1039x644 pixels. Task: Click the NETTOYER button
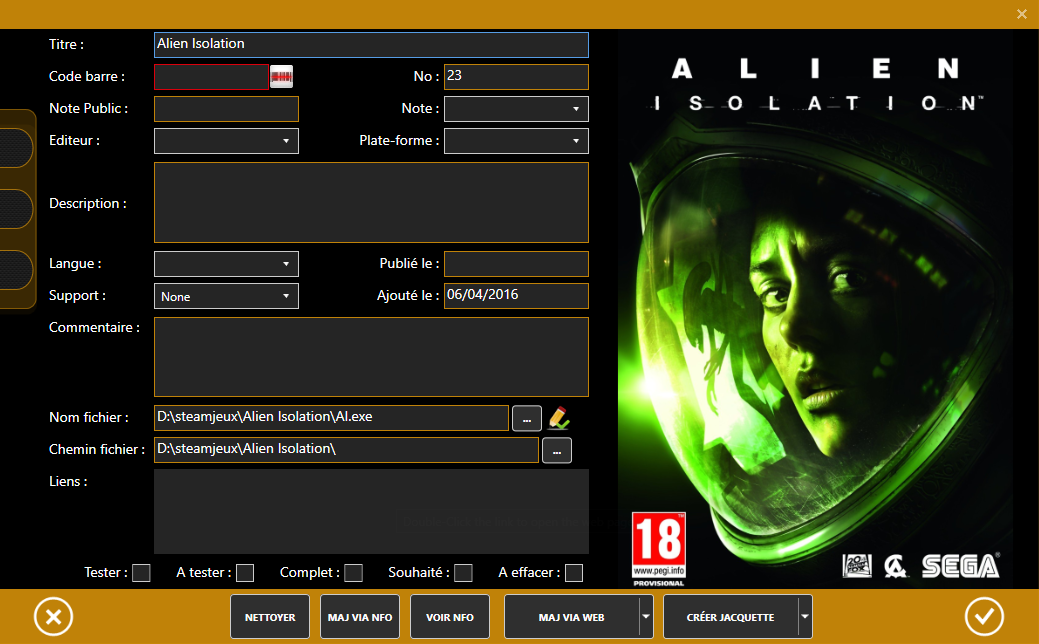(x=270, y=617)
